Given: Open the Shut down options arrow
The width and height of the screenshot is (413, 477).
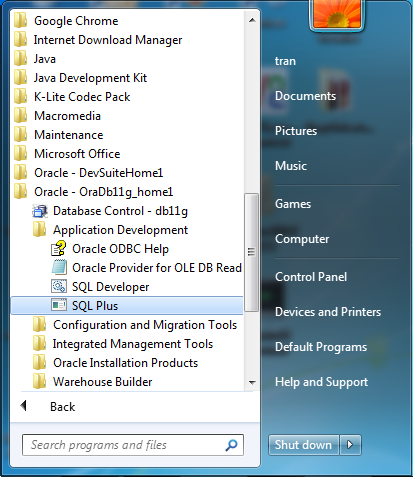Looking at the screenshot, I should click(350, 445).
